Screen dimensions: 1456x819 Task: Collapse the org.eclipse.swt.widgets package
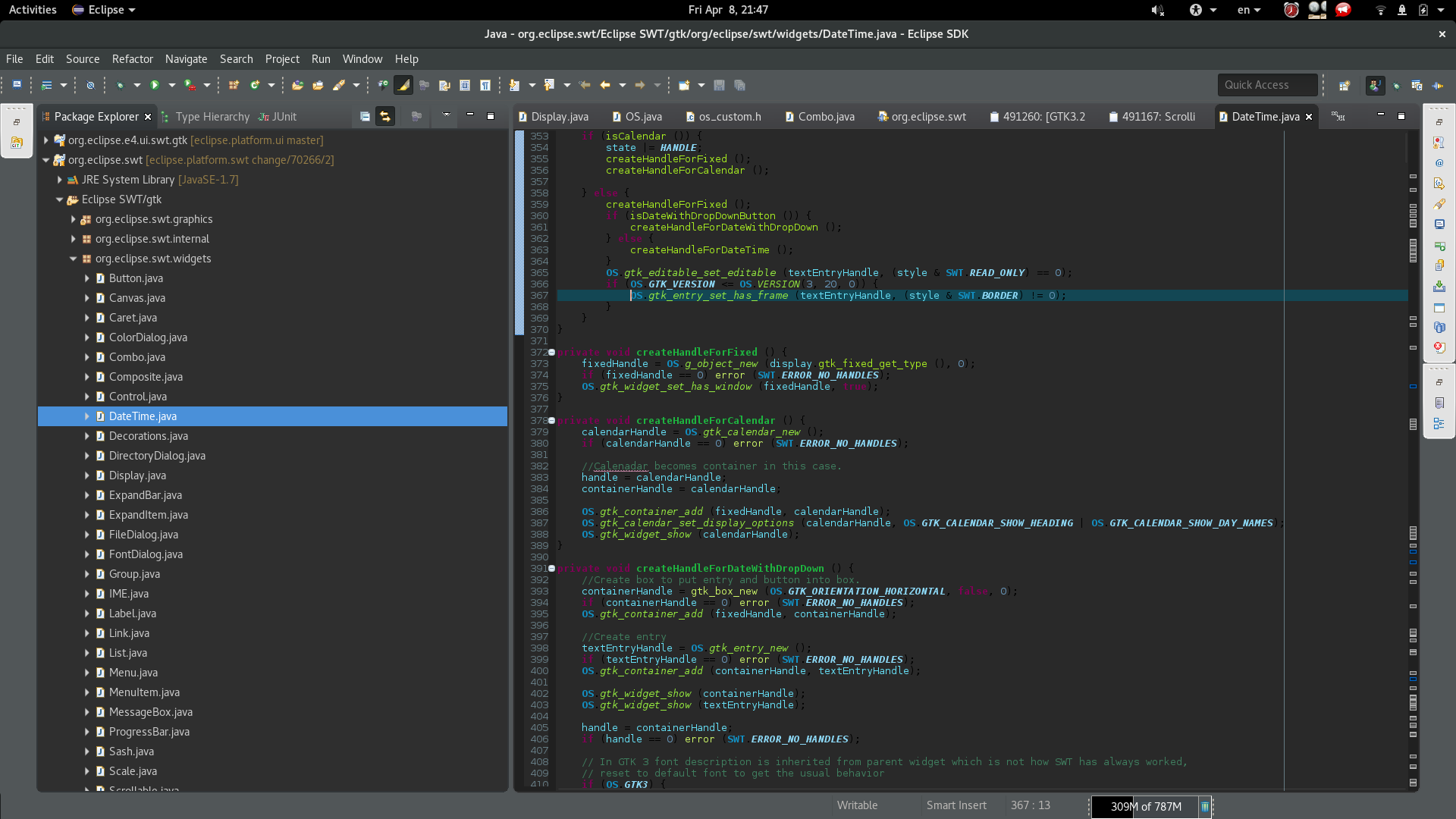(x=73, y=259)
